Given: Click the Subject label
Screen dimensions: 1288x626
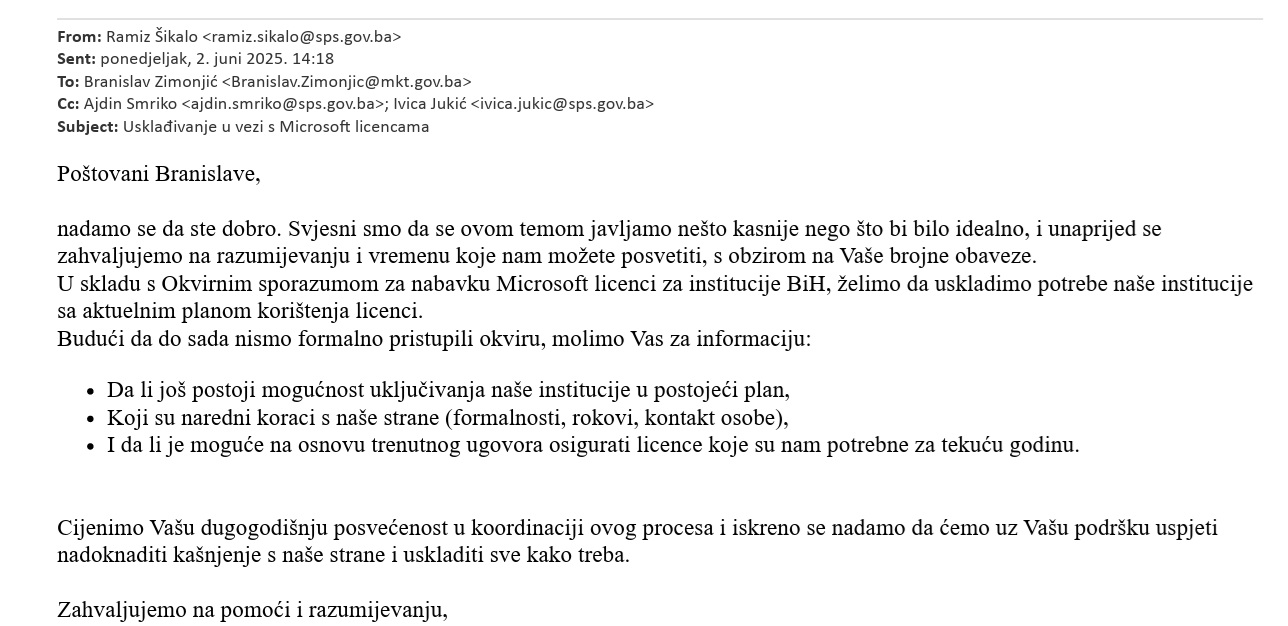Looking at the screenshot, I should click(87, 127).
